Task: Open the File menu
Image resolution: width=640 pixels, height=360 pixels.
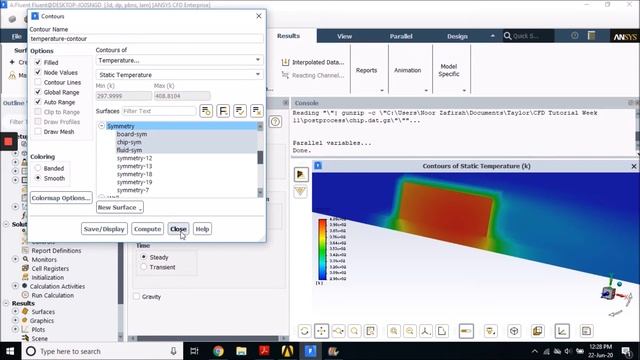Action: coord(17,37)
